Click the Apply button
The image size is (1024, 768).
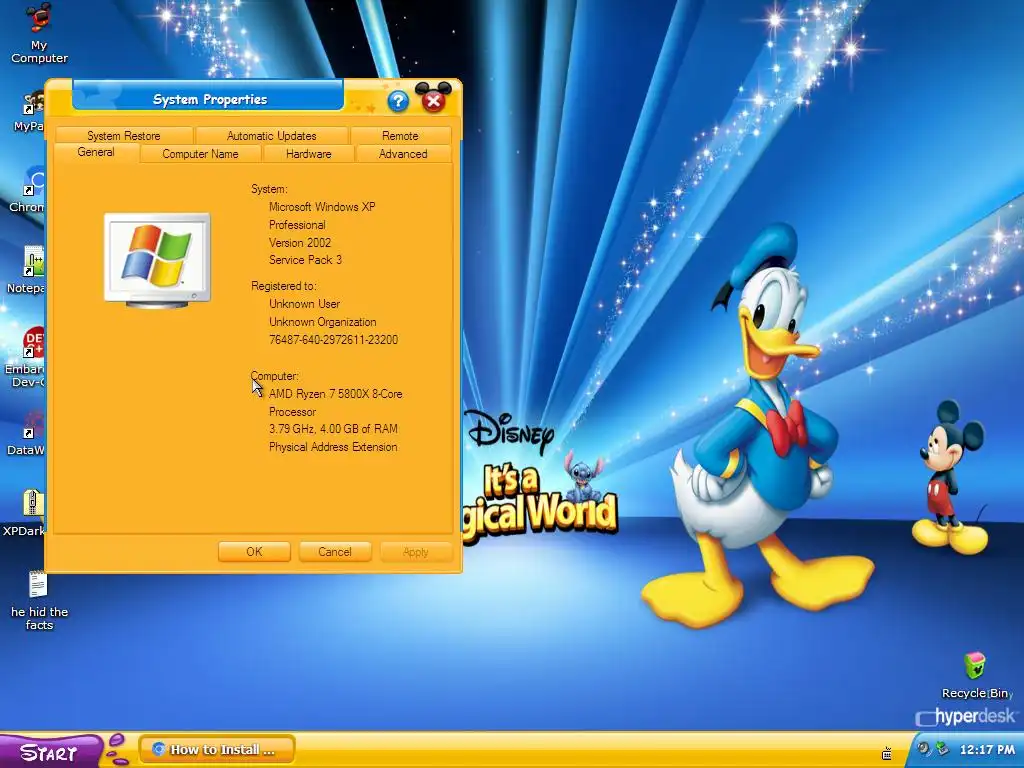415,552
